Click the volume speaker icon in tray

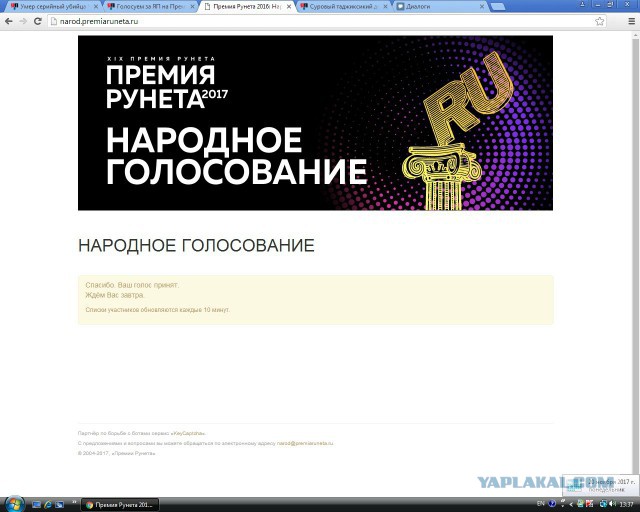(612, 504)
